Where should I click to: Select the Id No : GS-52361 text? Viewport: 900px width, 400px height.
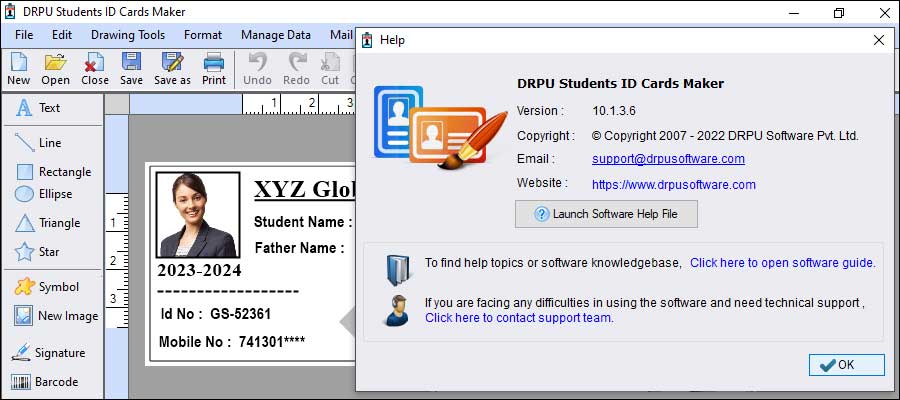point(215,314)
